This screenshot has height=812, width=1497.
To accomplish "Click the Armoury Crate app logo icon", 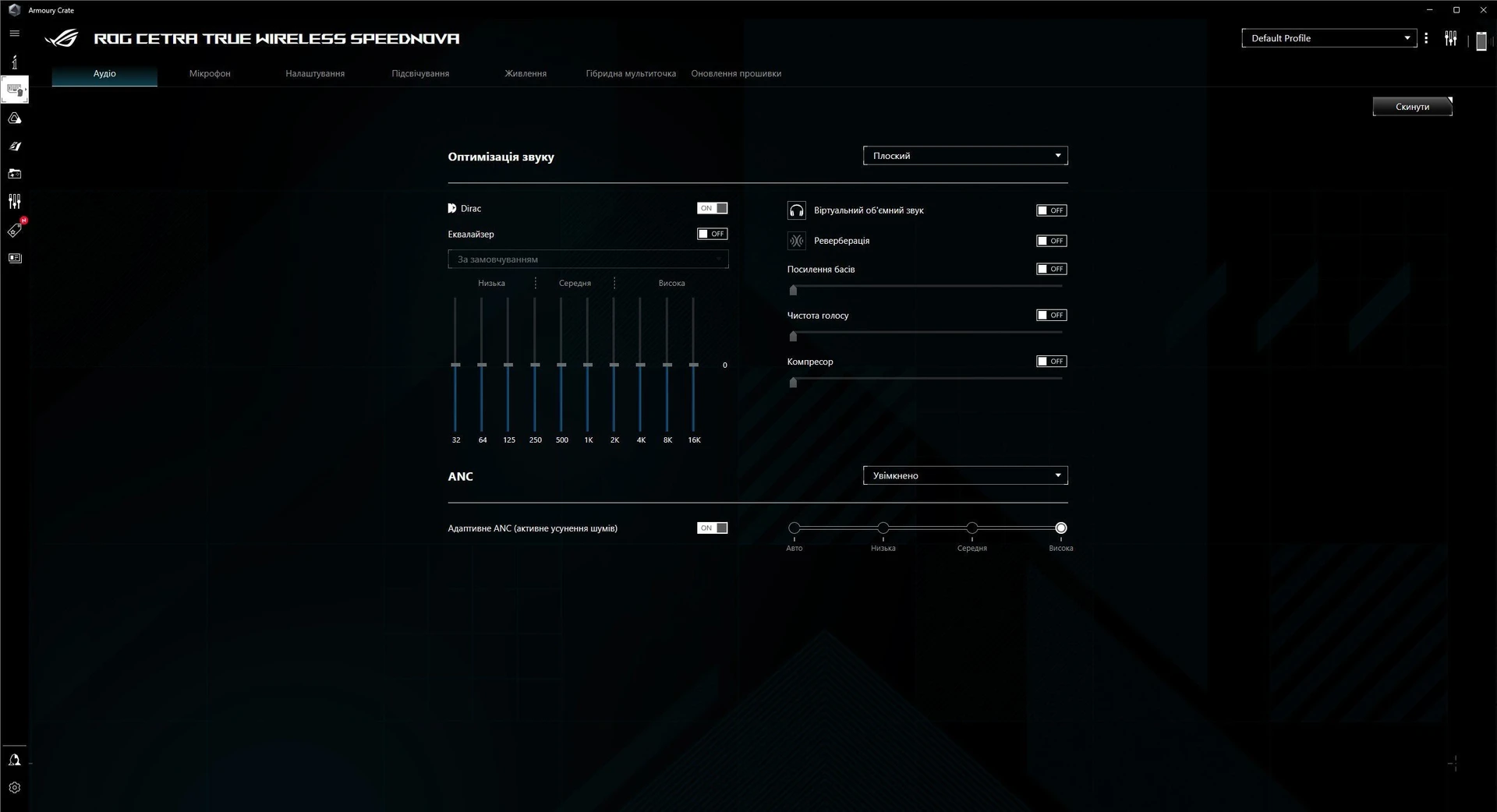I will coord(14,10).
